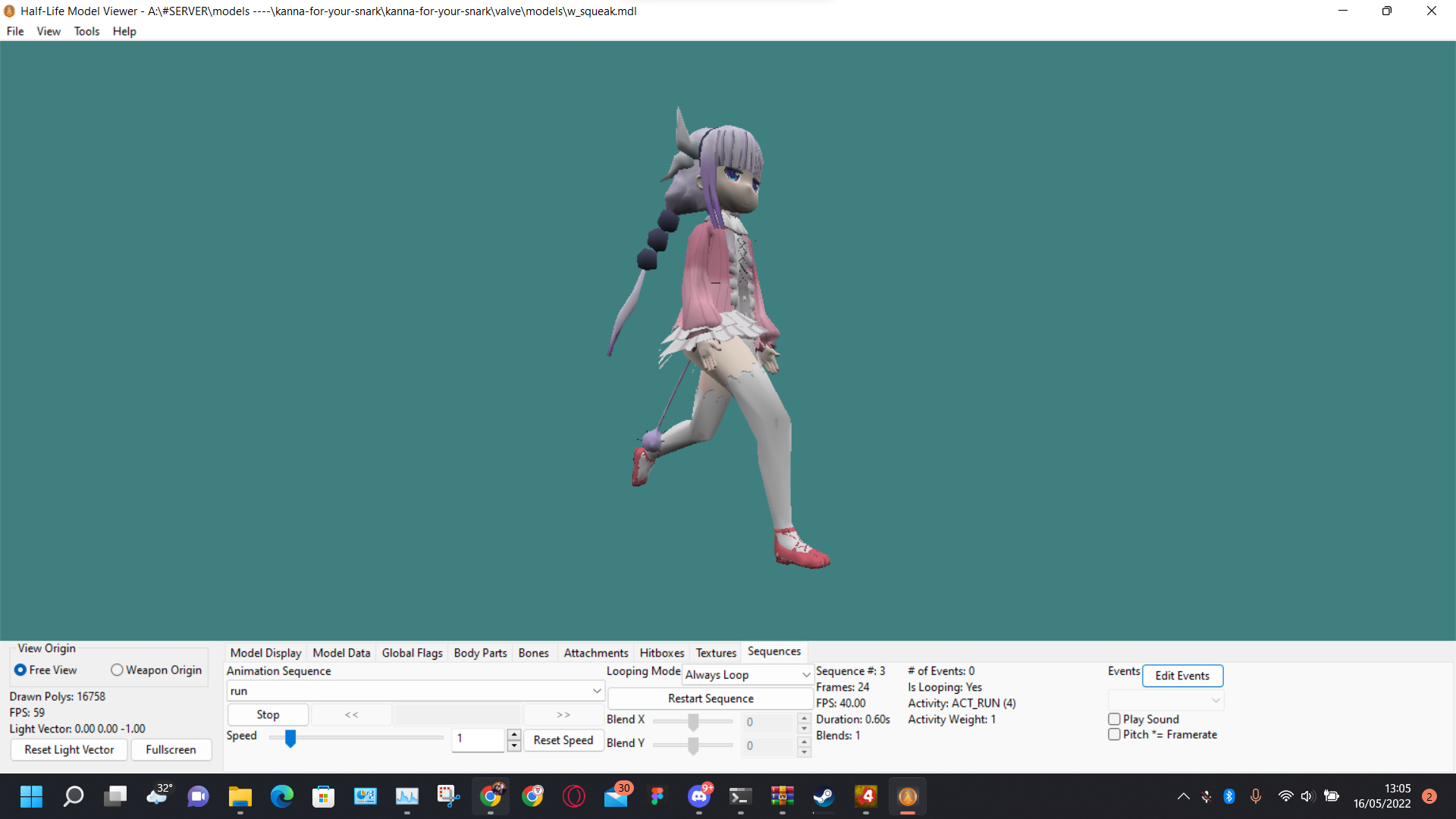The width and height of the screenshot is (1456, 819).
Task: Expand the Animation Sequence dropdown
Action: [x=597, y=691]
